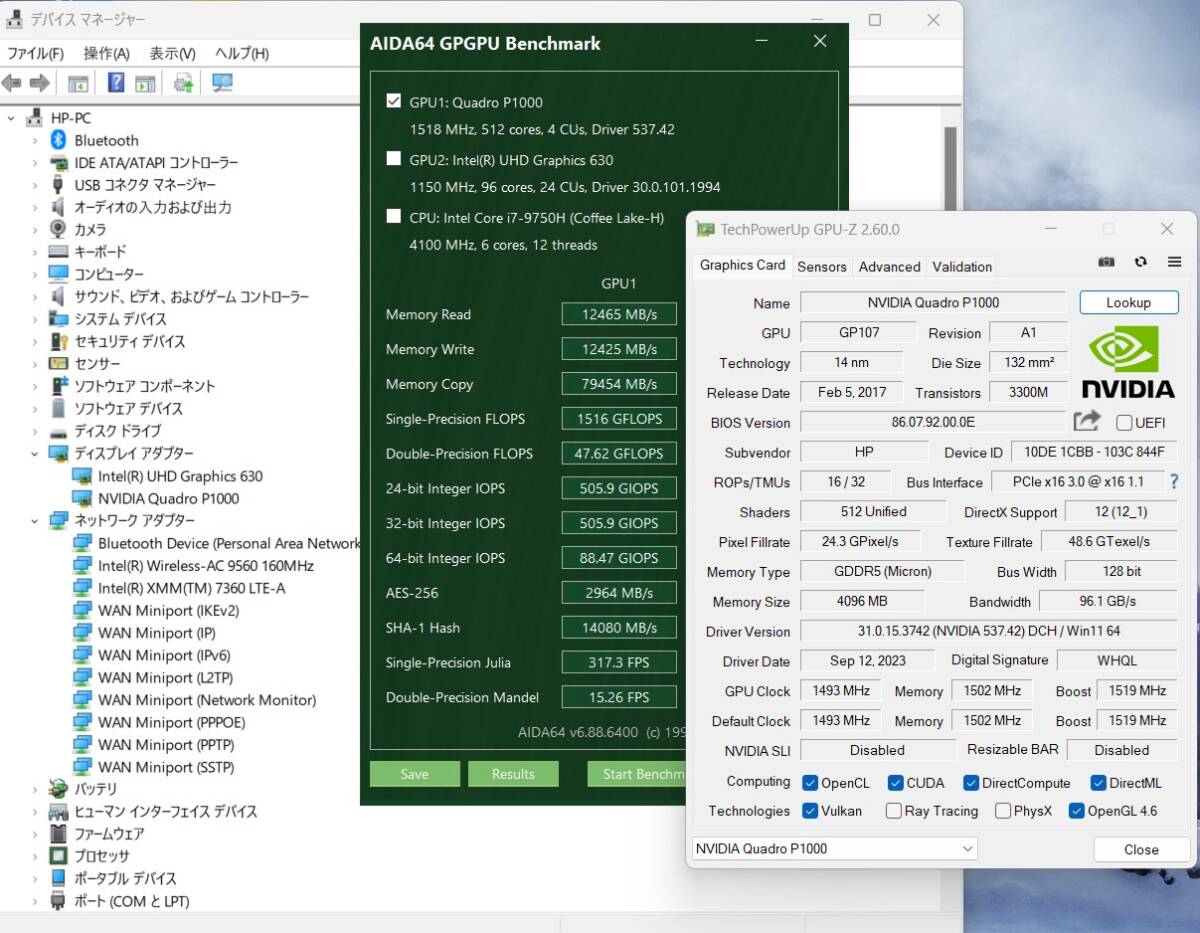The height and width of the screenshot is (933, 1200).
Task: Toggle the PhysX checkbox
Action: click(x=1002, y=811)
